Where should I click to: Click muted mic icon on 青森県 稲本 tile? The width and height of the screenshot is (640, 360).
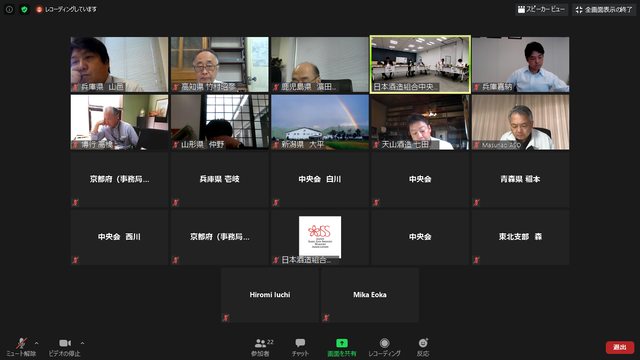click(476, 202)
